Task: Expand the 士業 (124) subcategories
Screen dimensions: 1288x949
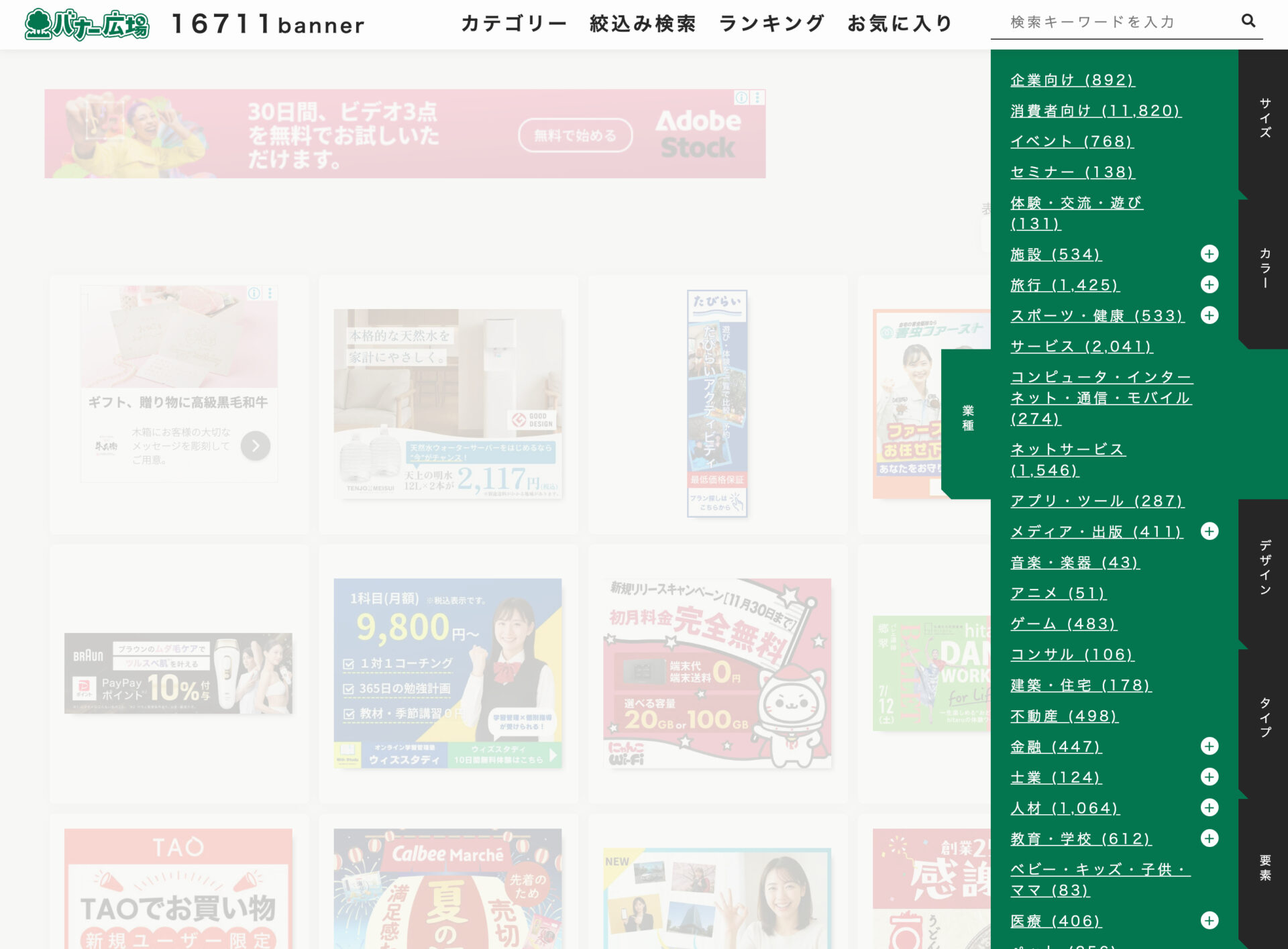Action: click(x=1209, y=777)
